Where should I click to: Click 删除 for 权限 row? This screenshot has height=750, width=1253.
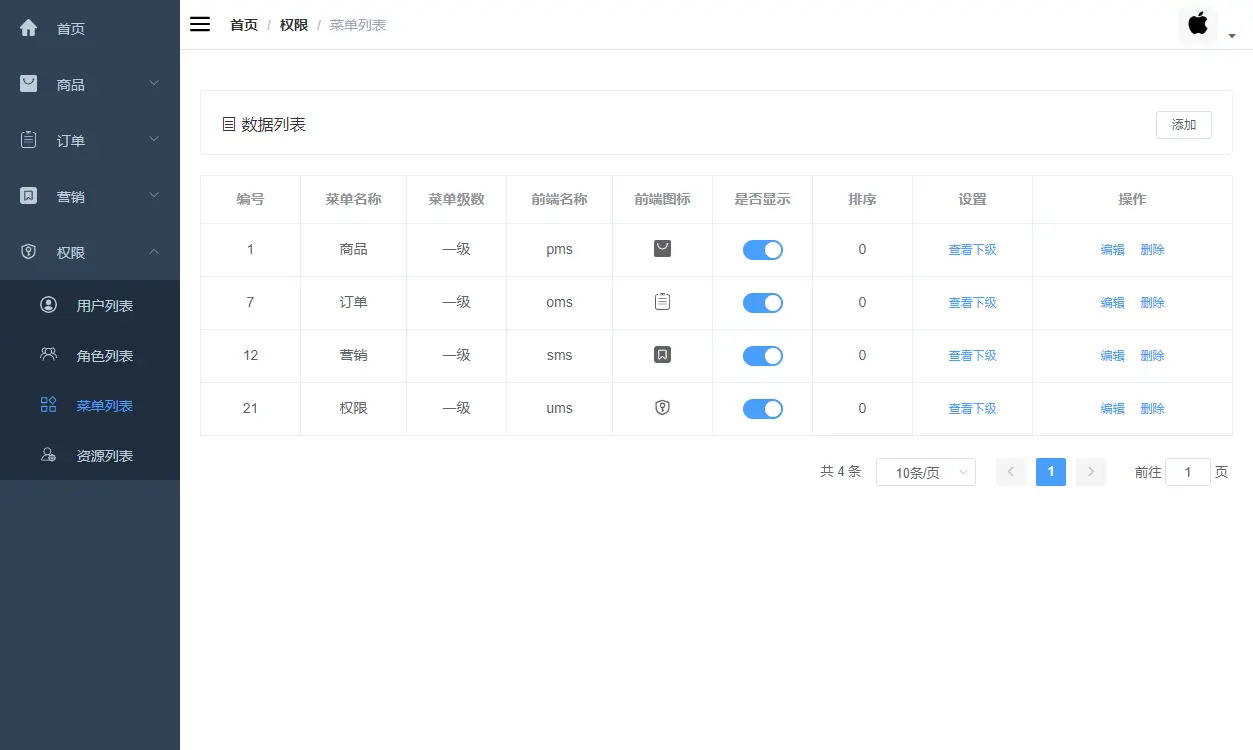point(1152,409)
